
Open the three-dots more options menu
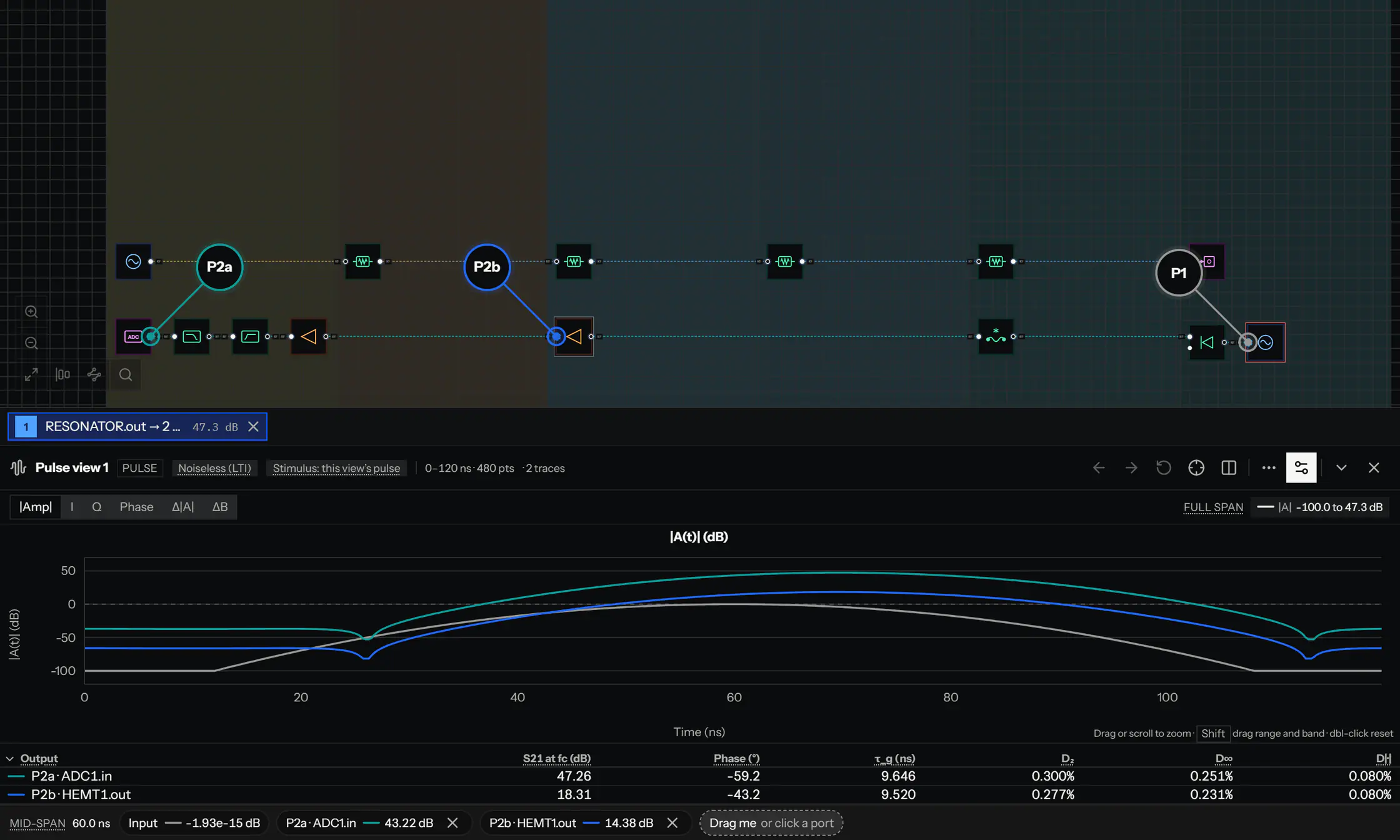pos(1269,467)
